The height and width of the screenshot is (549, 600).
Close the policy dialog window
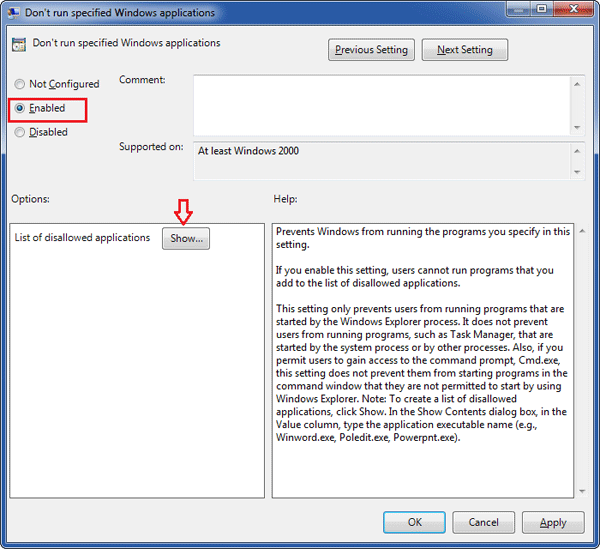pyautogui.click(x=574, y=9)
